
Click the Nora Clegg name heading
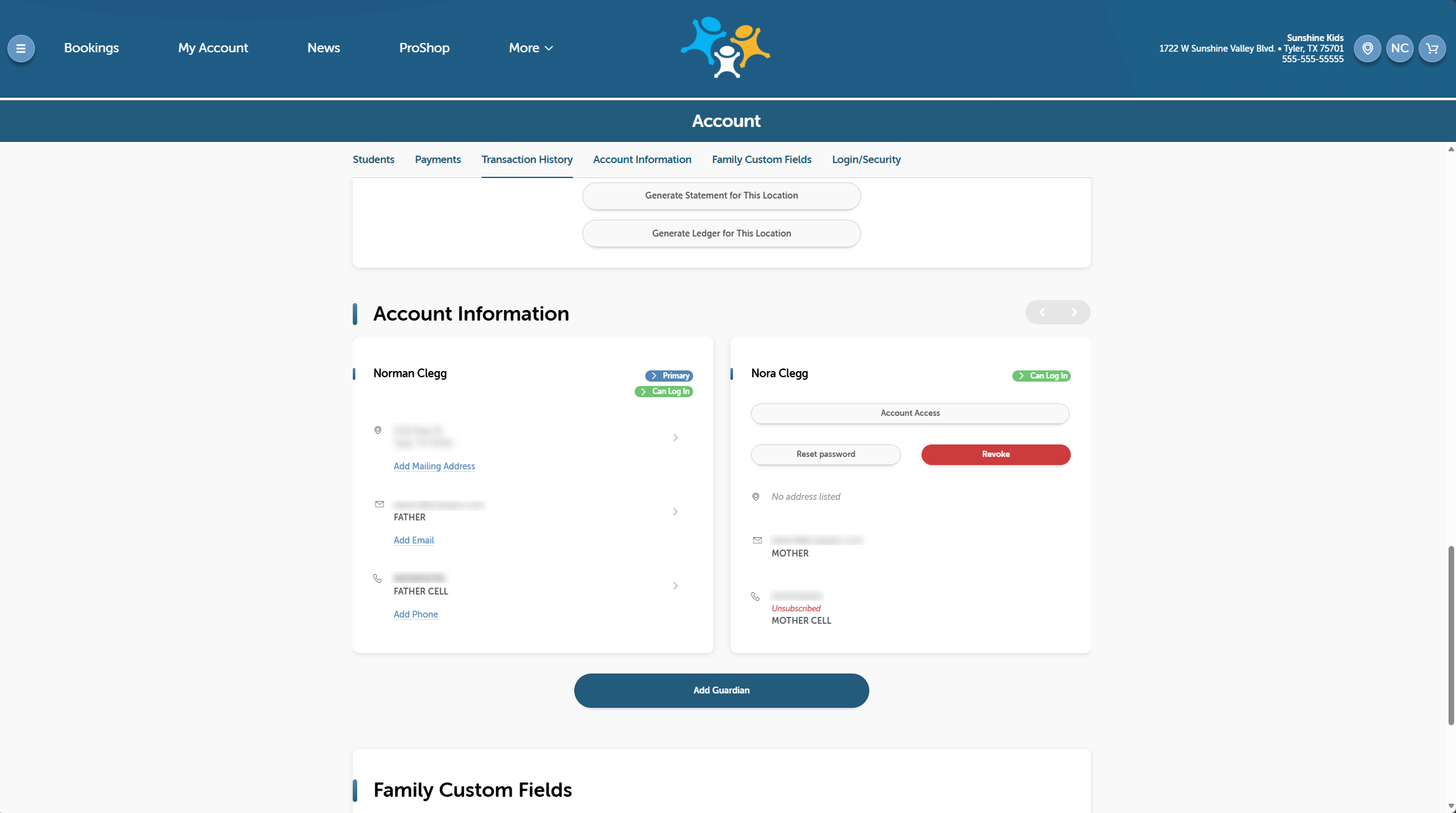tap(780, 374)
